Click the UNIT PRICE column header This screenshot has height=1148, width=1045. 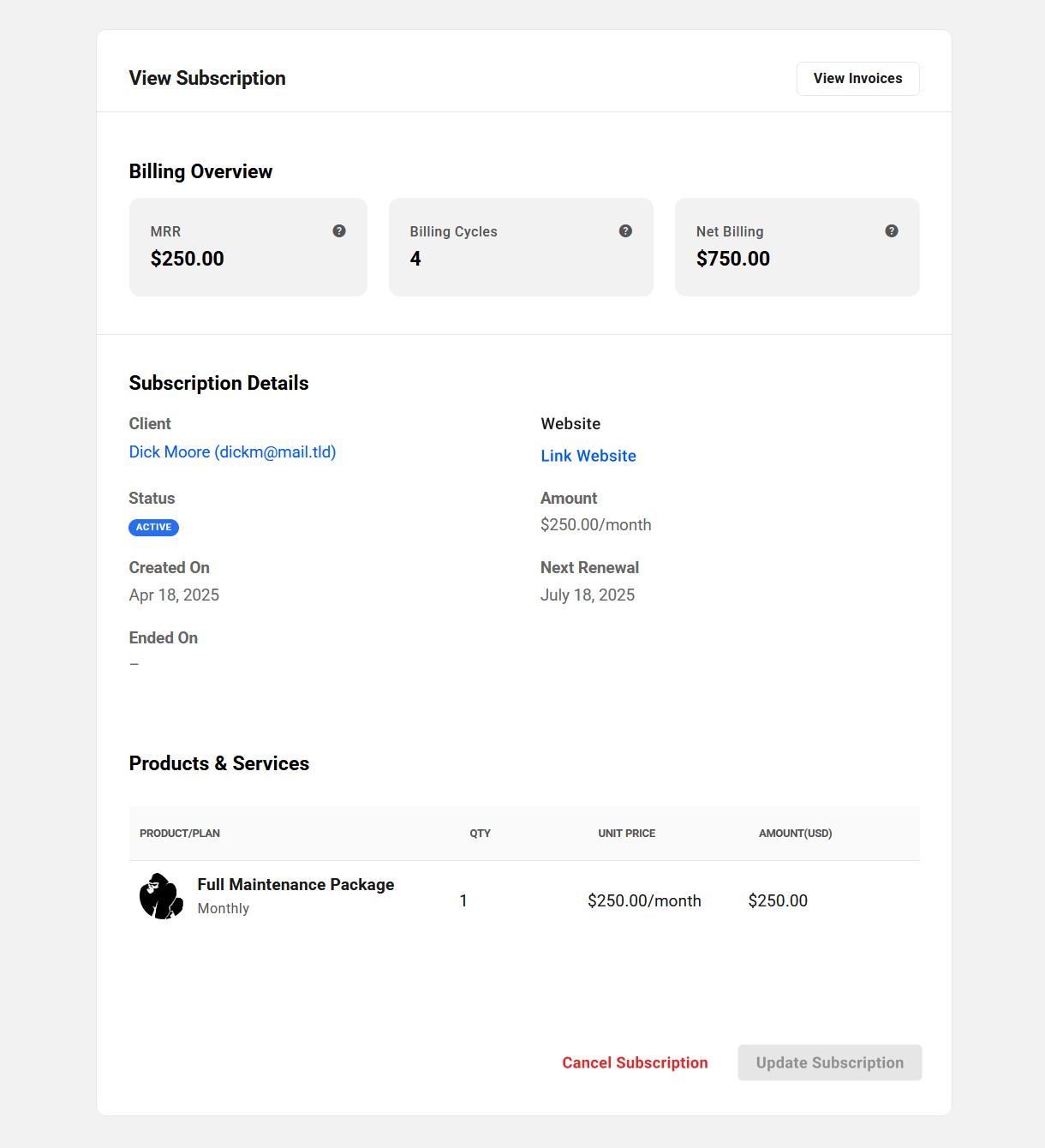point(627,834)
